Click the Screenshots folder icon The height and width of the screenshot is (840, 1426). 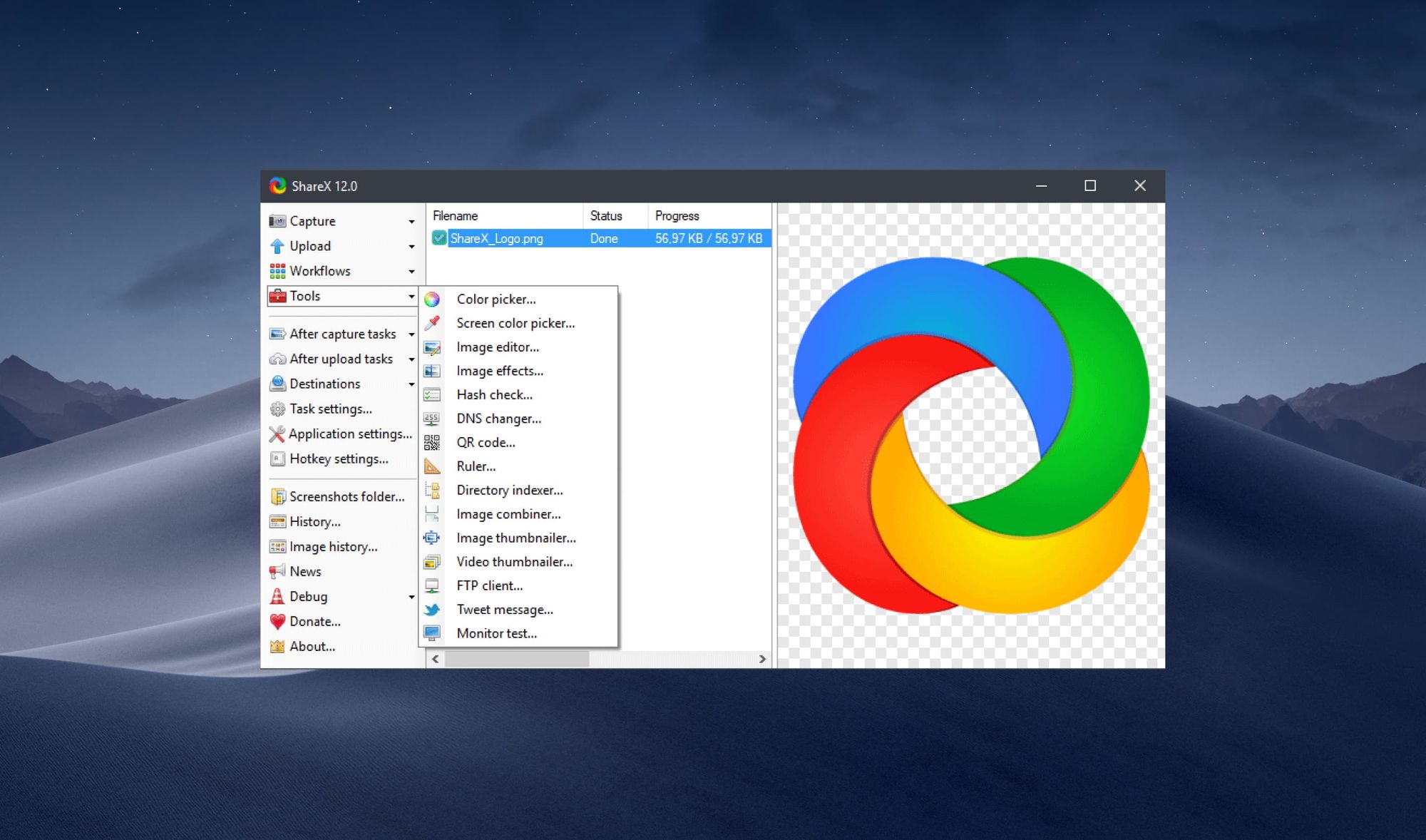point(277,496)
